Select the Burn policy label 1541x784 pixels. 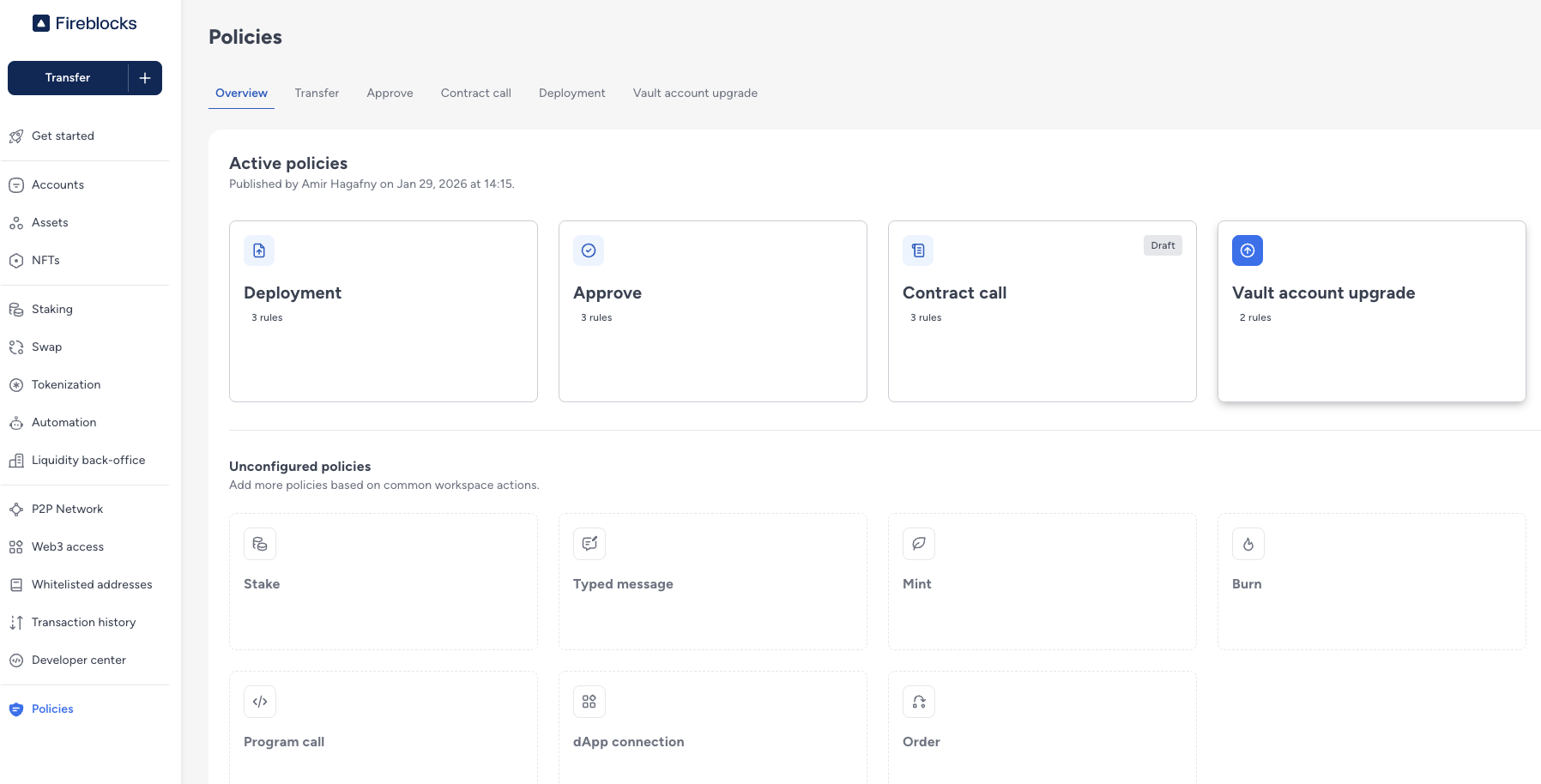click(x=1247, y=583)
